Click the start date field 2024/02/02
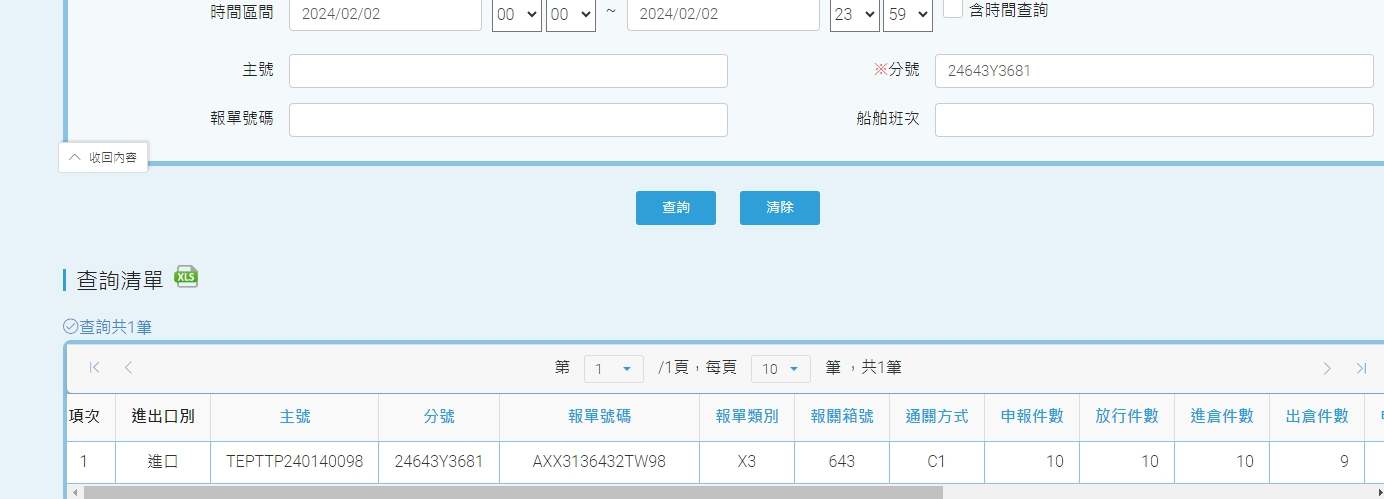1384x499 pixels. point(385,14)
